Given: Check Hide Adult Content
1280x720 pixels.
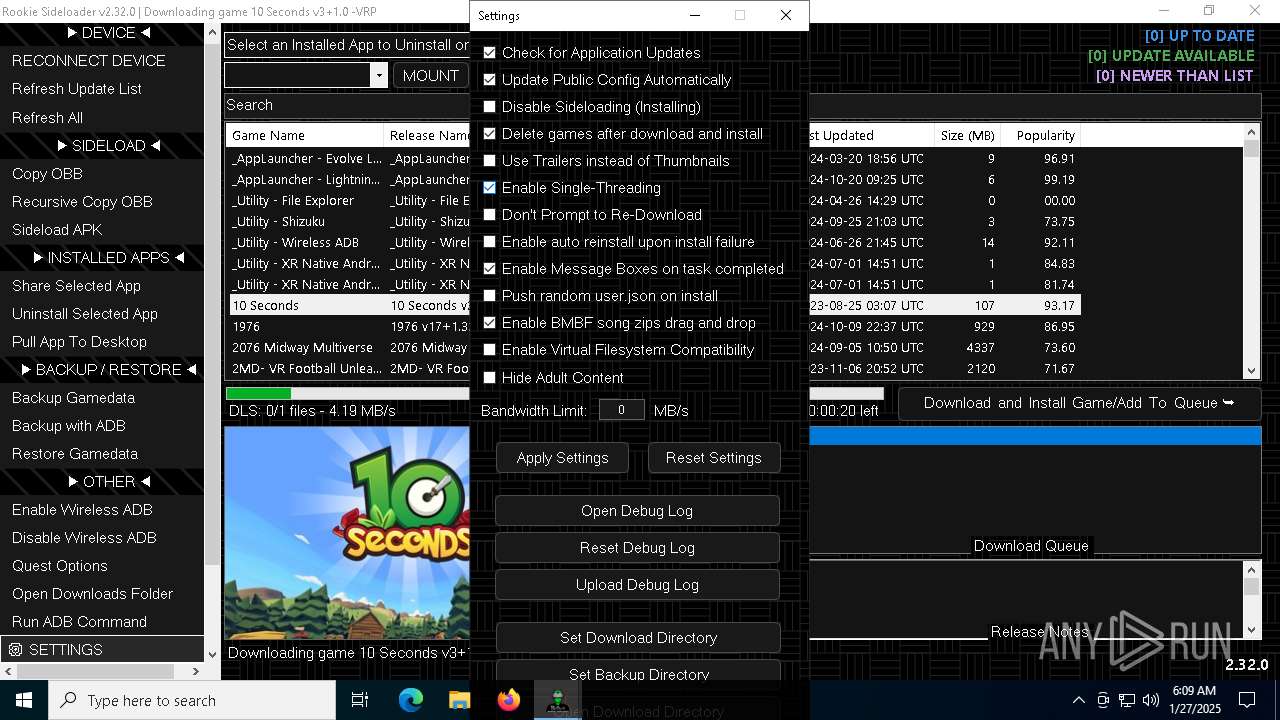Looking at the screenshot, I should 490,377.
